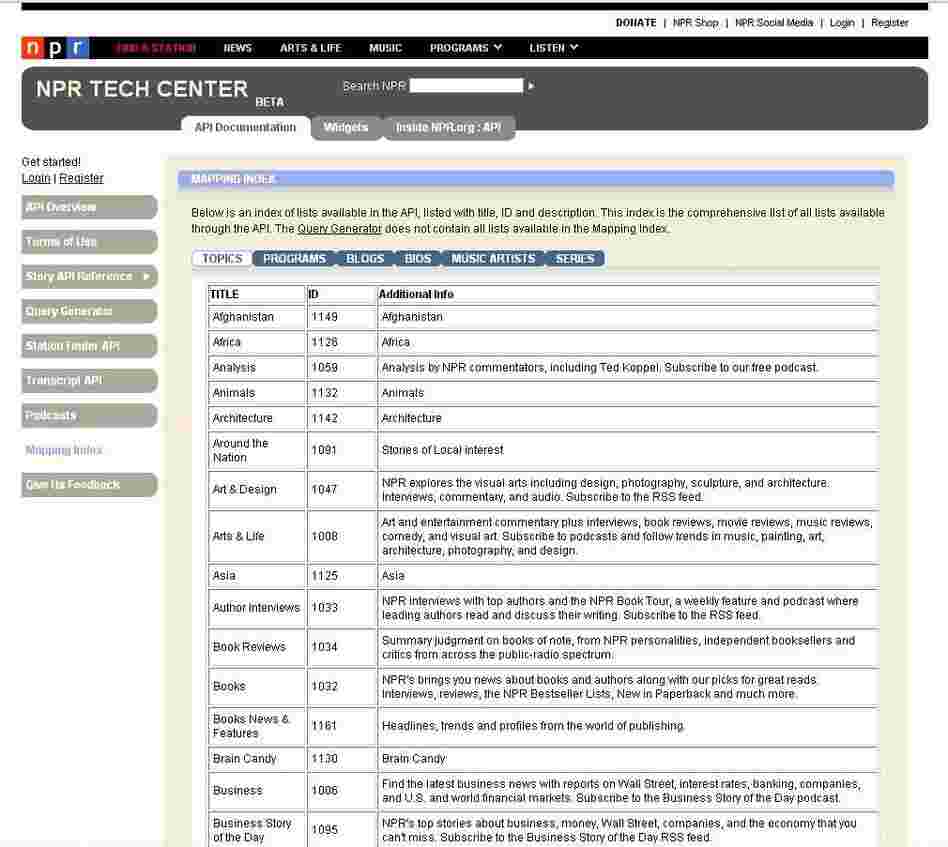Open the Music menu item

click(385, 48)
